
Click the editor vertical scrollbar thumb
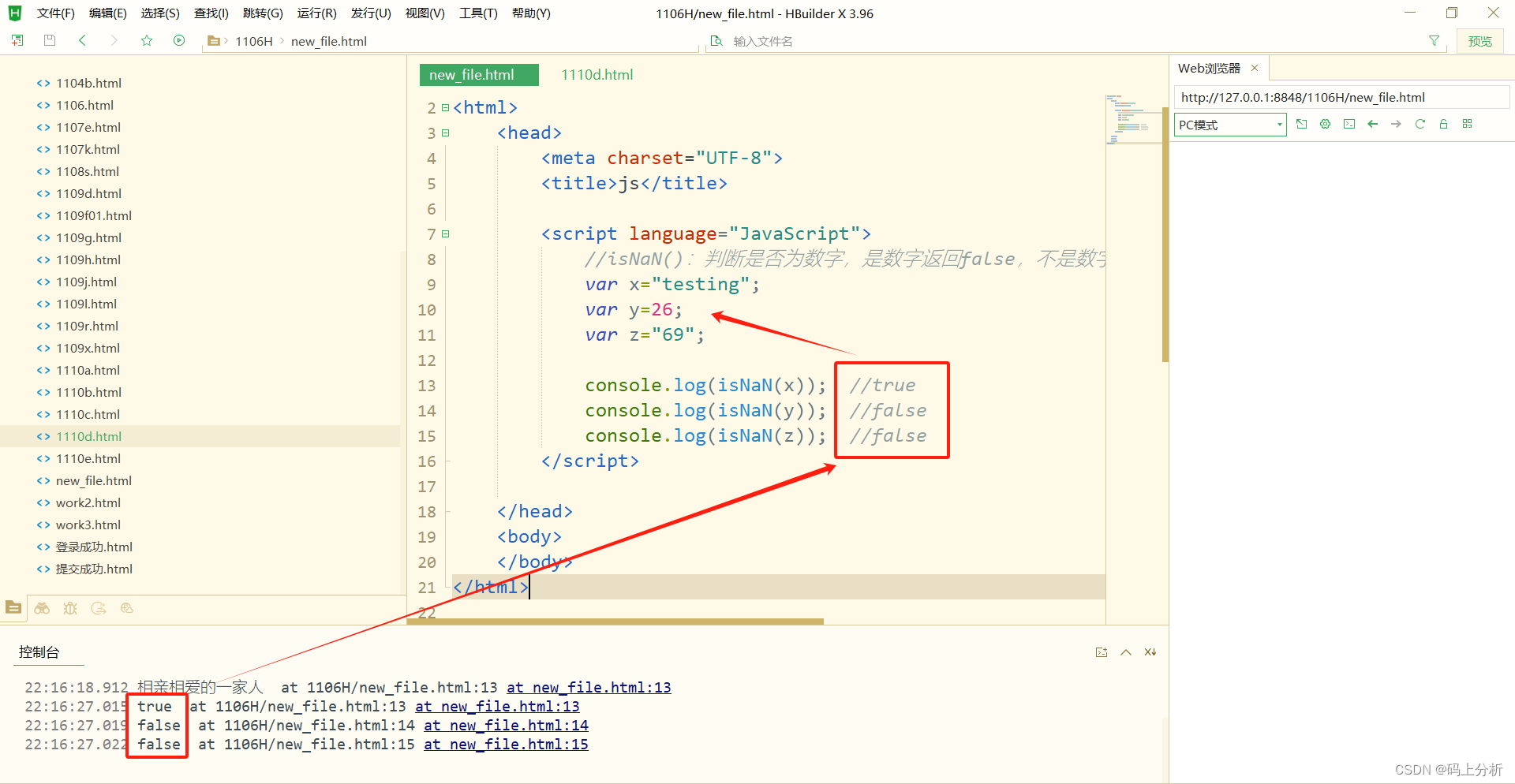[1165, 235]
